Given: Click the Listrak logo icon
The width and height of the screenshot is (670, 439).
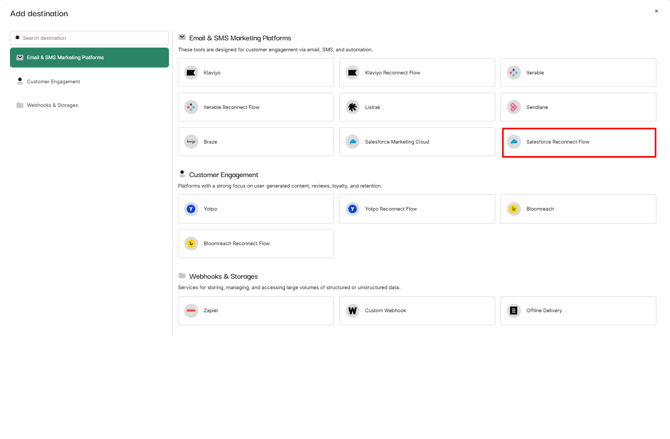Looking at the screenshot, I should click(352, 107).
